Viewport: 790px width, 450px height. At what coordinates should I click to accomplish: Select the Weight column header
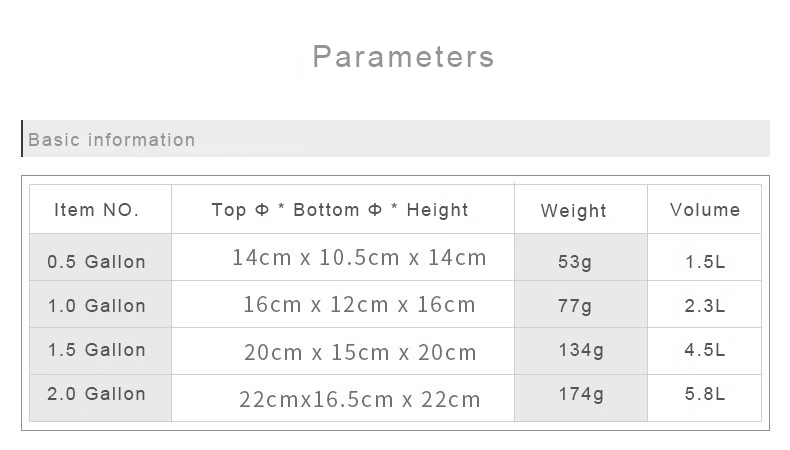click(x=574, y=211)
